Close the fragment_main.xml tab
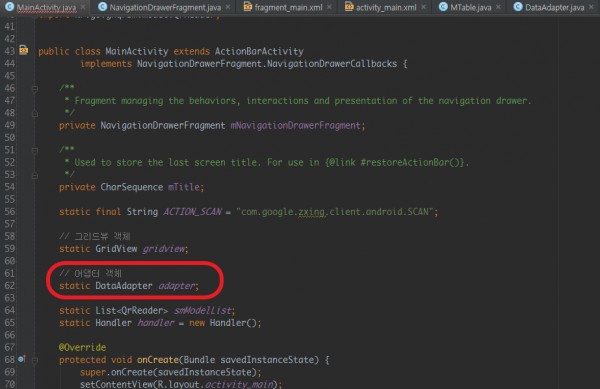This screenshot has height=389, width=600. (x=329, y=7)
